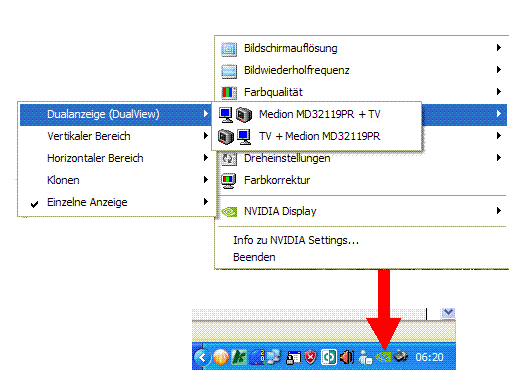Click the Farbkorrektur monitor icon

tap(229, 180)
